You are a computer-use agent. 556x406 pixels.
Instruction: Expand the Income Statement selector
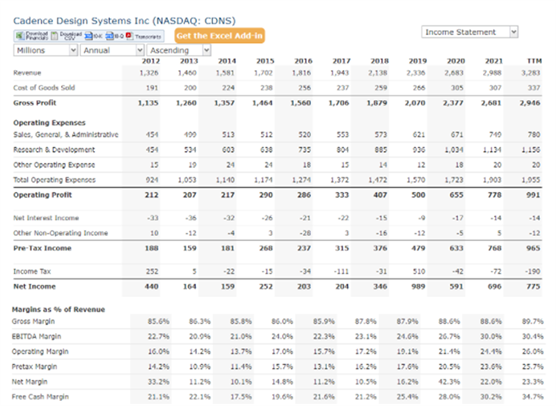click(470, 32)
